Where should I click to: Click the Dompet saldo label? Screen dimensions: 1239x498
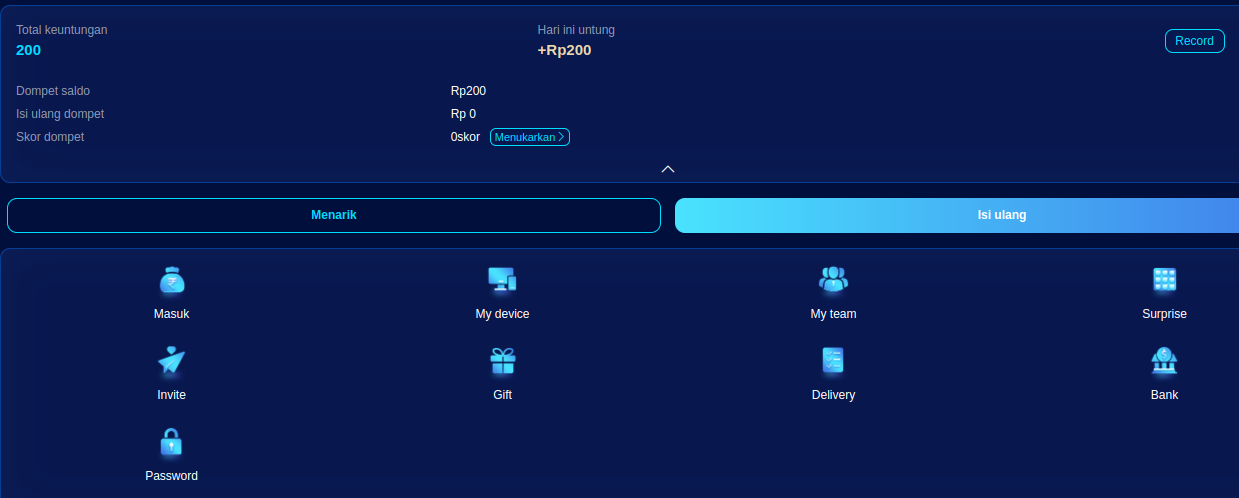[x=53, y=91]
